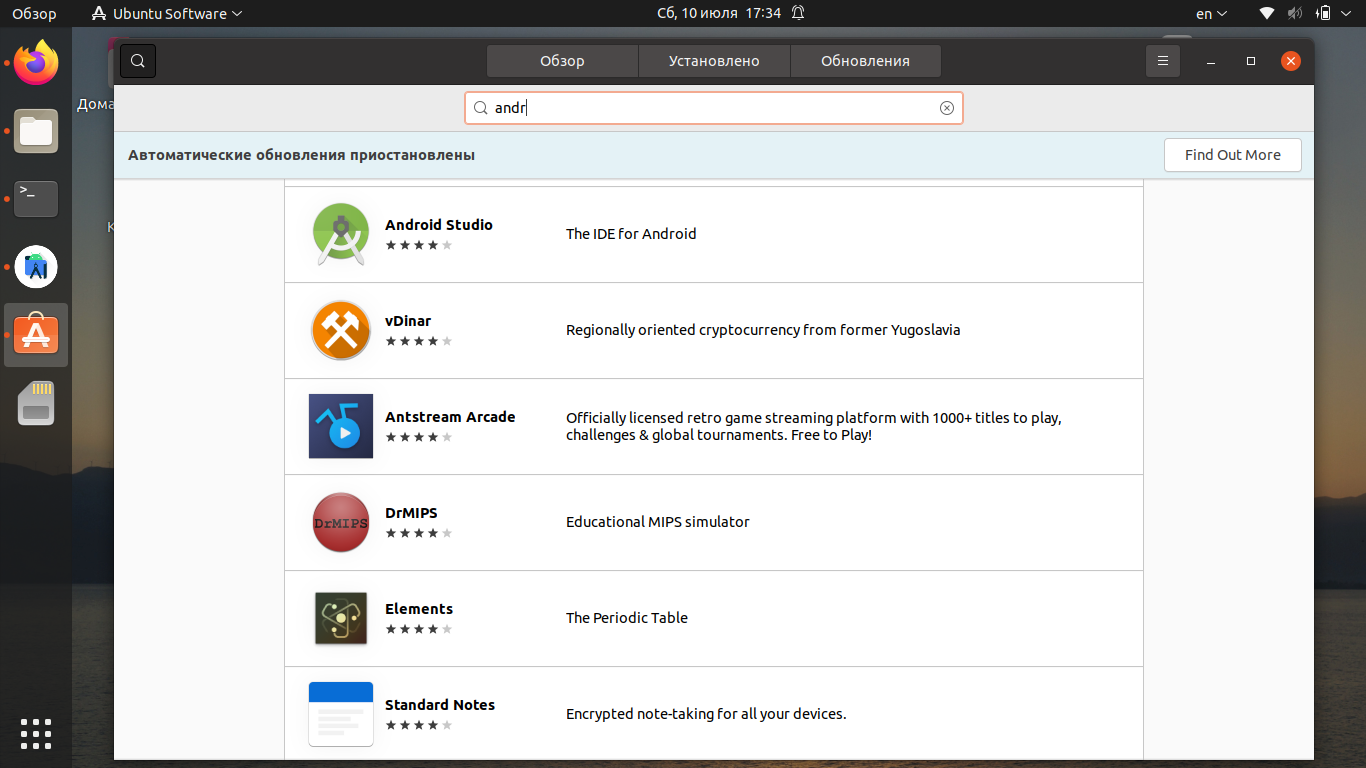1366x768 pixels.
Task: Click the vDinar hammer icon
Action: 341,330
